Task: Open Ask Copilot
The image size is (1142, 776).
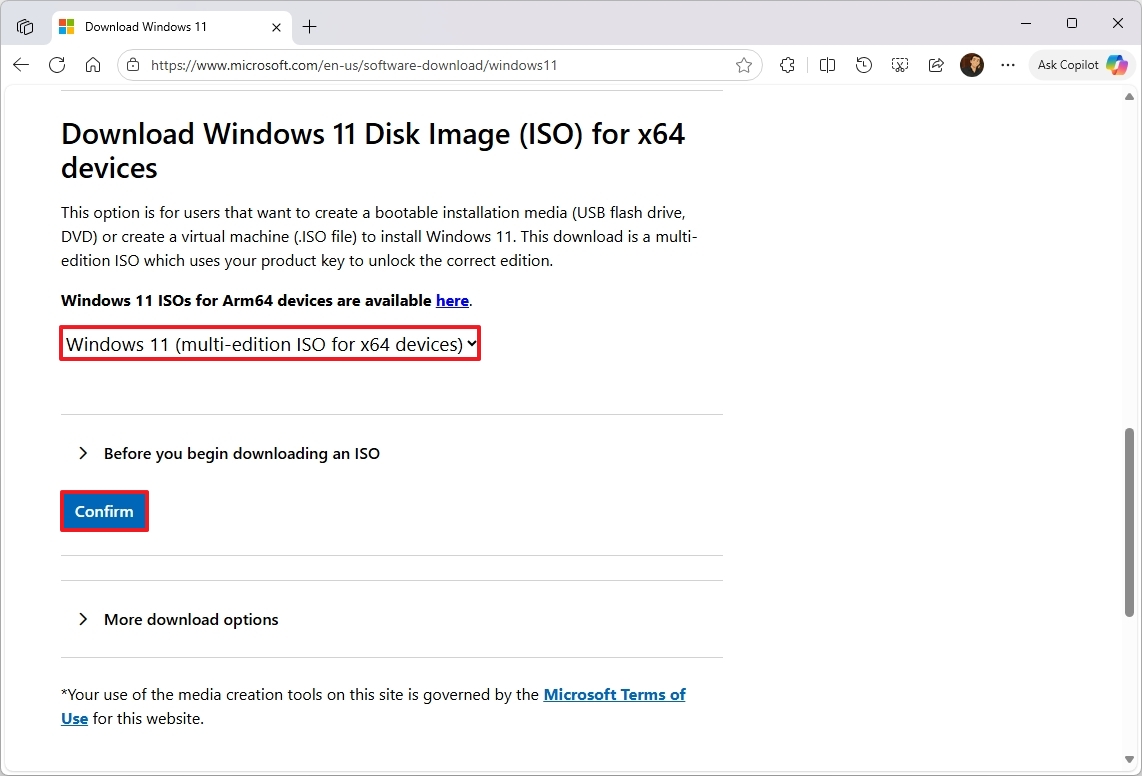Action: tap(1082, 65)
